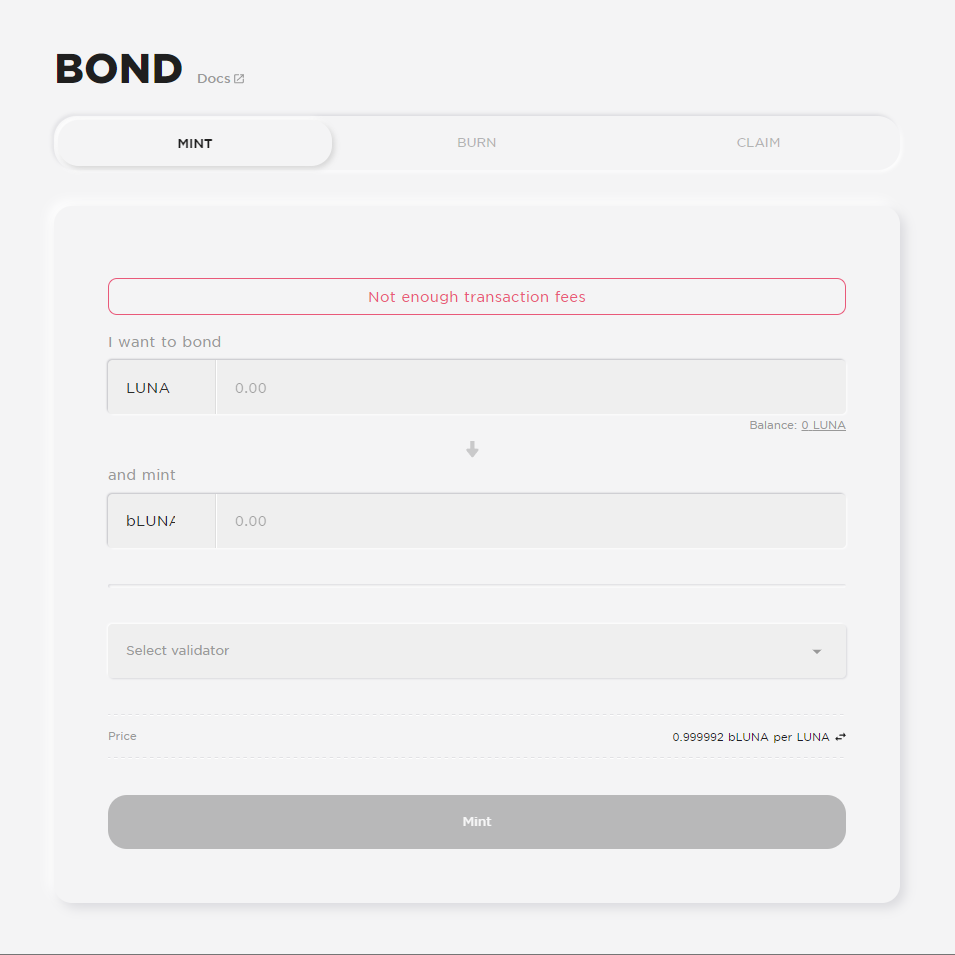This screenshot has width=955, height=955.
Task: Switch to the BURN tab
Action: coord(476,143)
